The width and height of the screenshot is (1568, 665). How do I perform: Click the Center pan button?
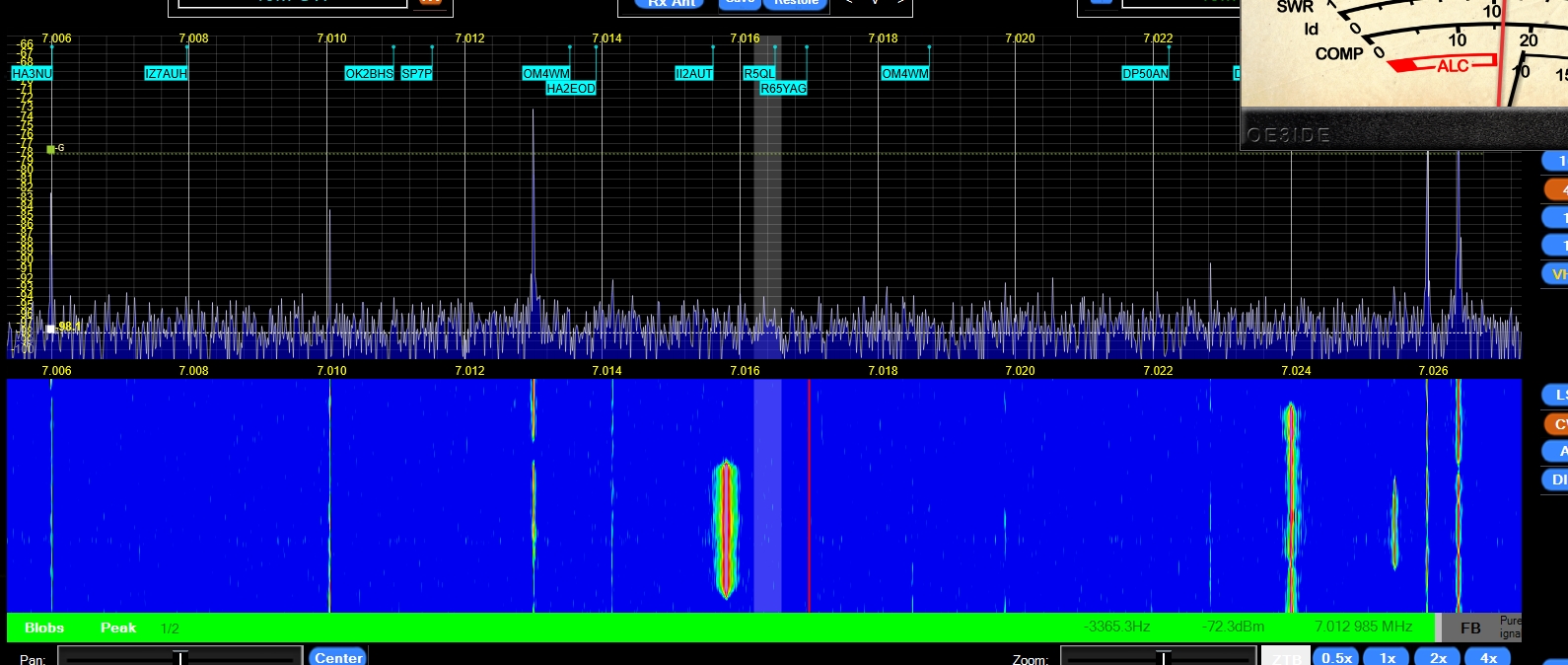point(338,657)
